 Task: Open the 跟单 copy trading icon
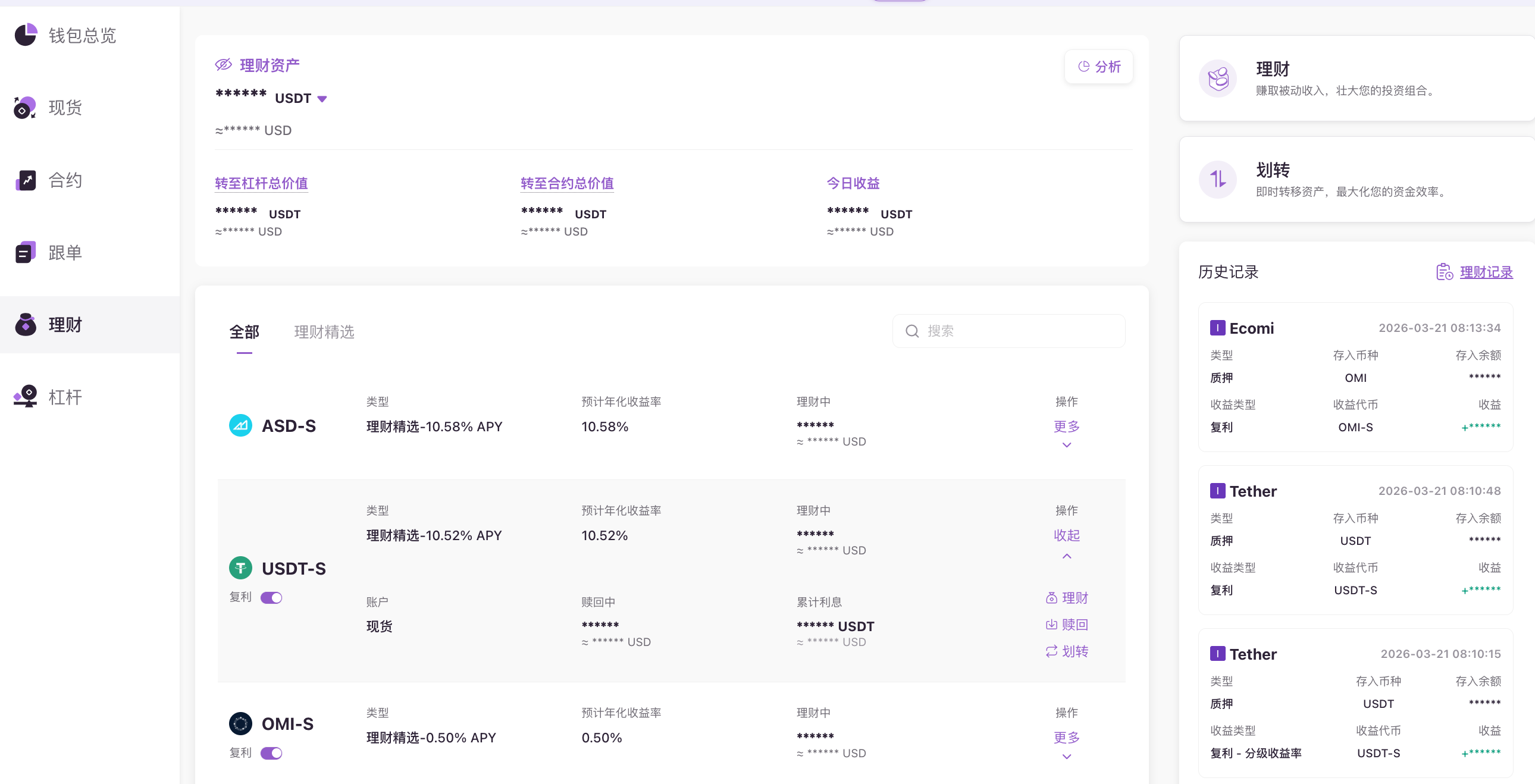(x=26, y=253)
